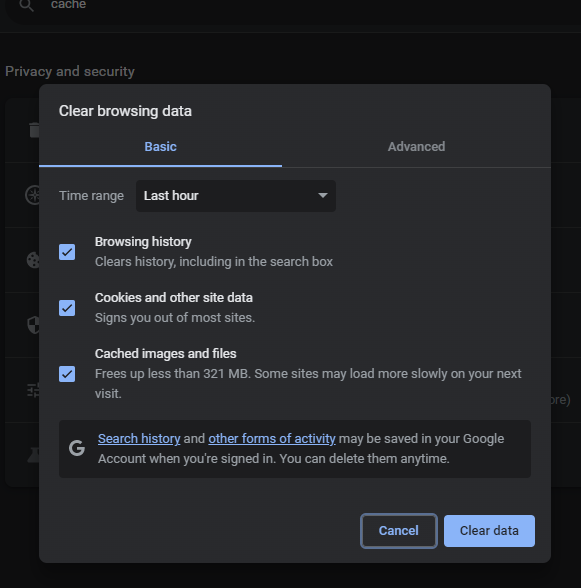
Task: Open the Time range dropdown
Action: pyautogui.click(x=236, y=196)
